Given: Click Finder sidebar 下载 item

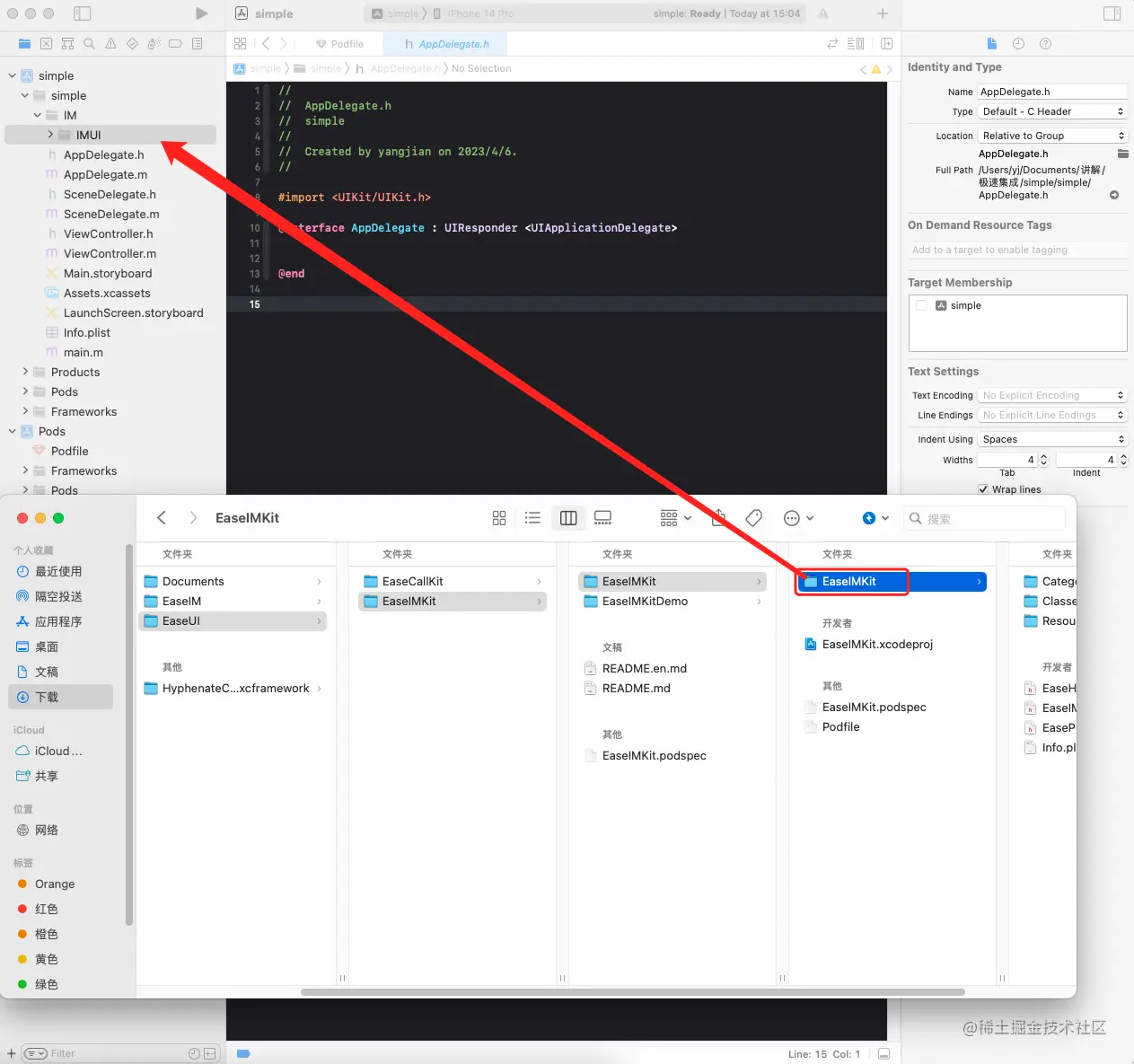Looking at the screenshot, I should 61,697.
